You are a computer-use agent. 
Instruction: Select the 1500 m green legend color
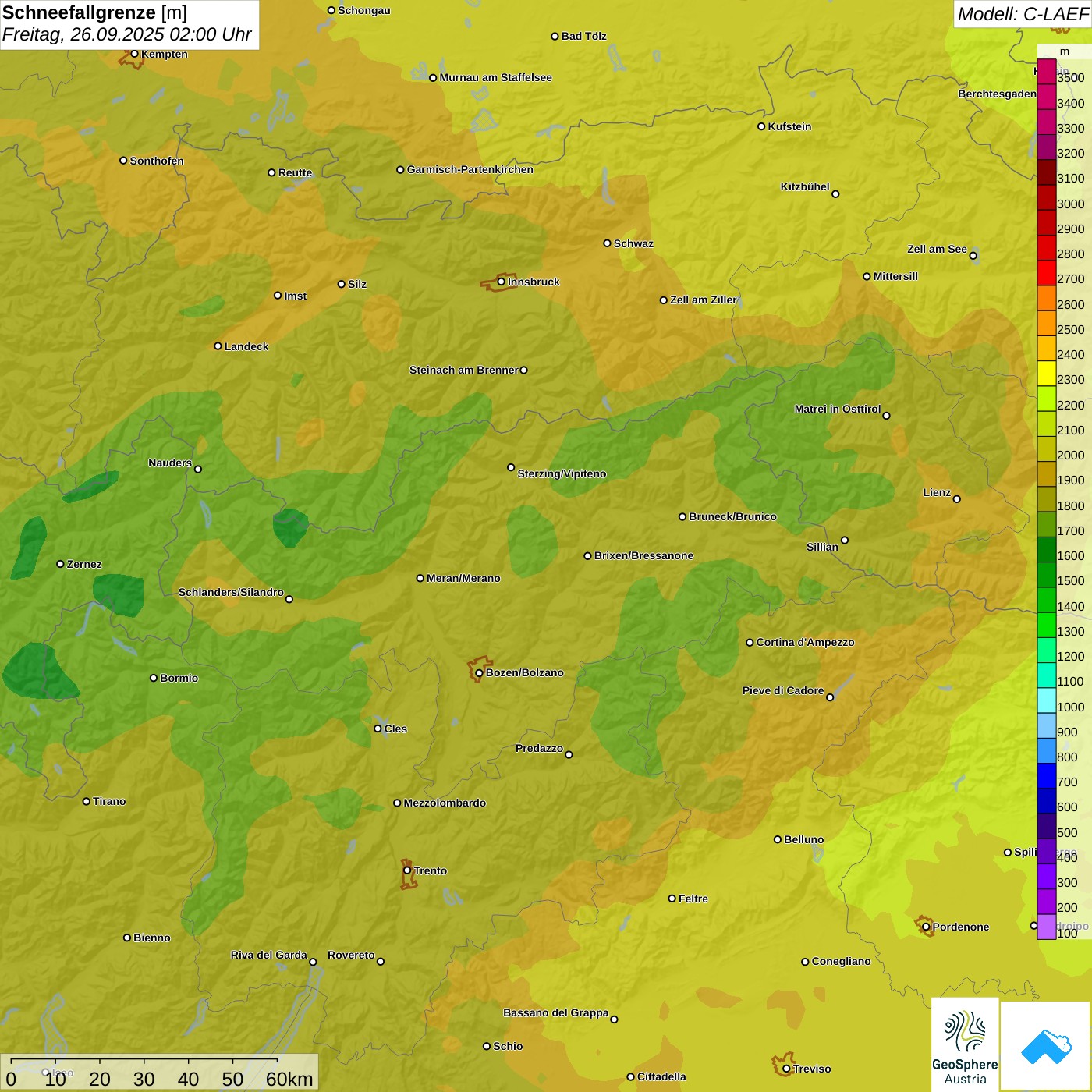point(1047,575)
